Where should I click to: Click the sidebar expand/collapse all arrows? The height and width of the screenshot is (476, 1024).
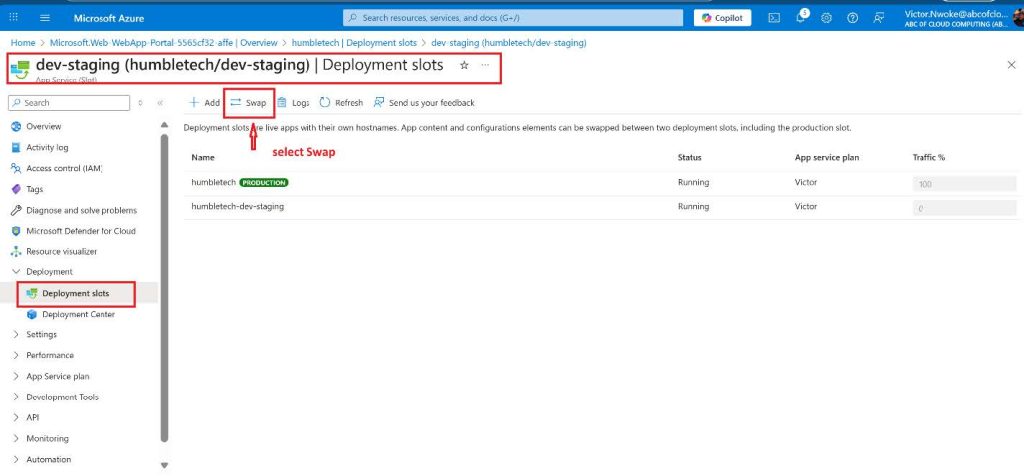click(x=140, y=103)
